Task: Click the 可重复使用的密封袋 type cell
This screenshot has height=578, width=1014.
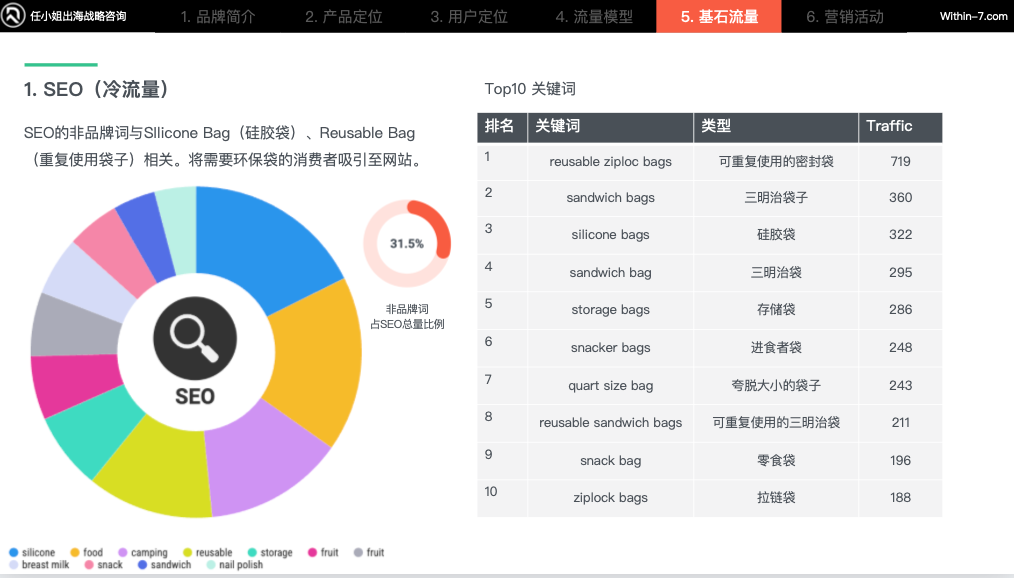Action: click(776, 162)
